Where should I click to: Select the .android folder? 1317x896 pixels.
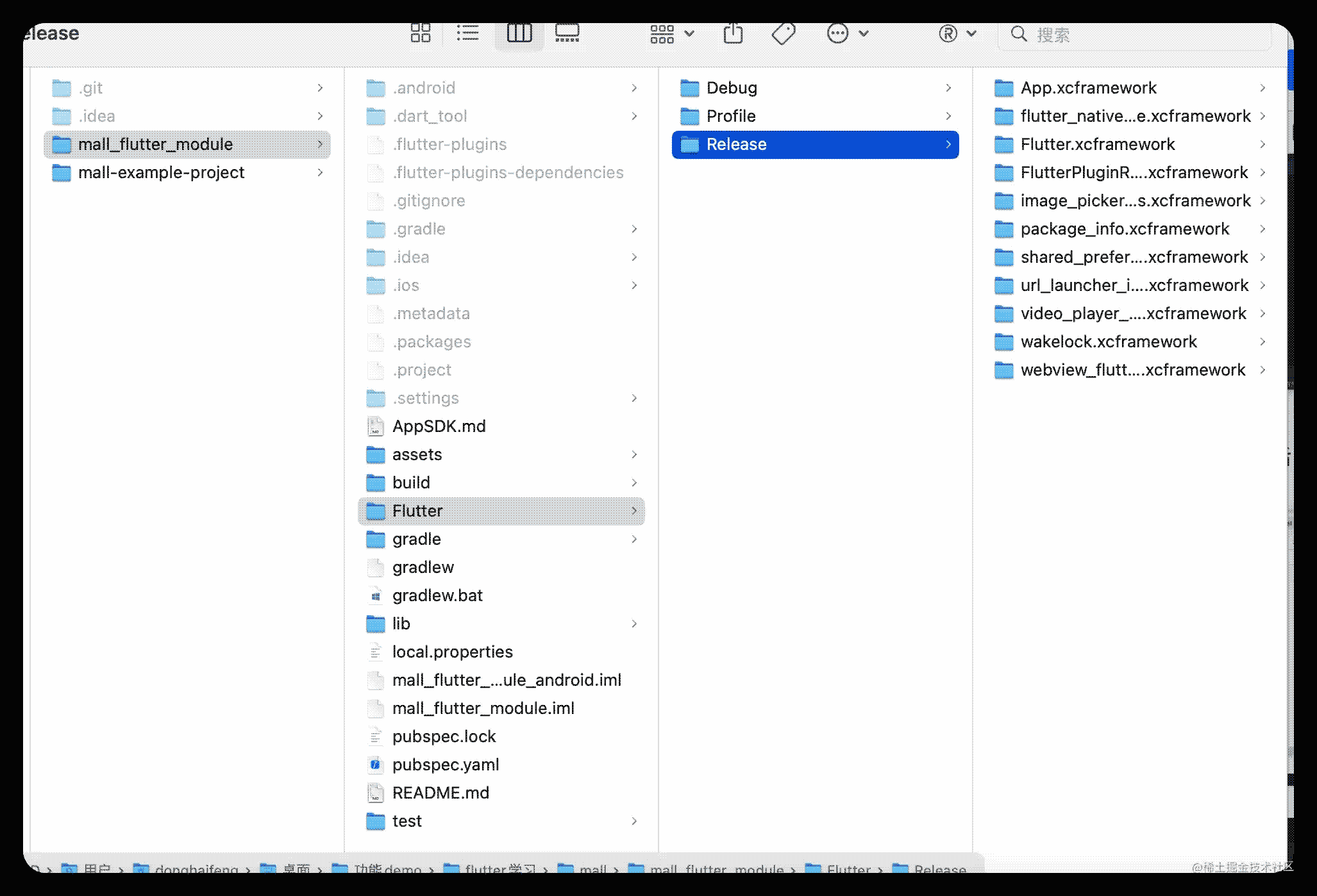click(x=501, y=88)
